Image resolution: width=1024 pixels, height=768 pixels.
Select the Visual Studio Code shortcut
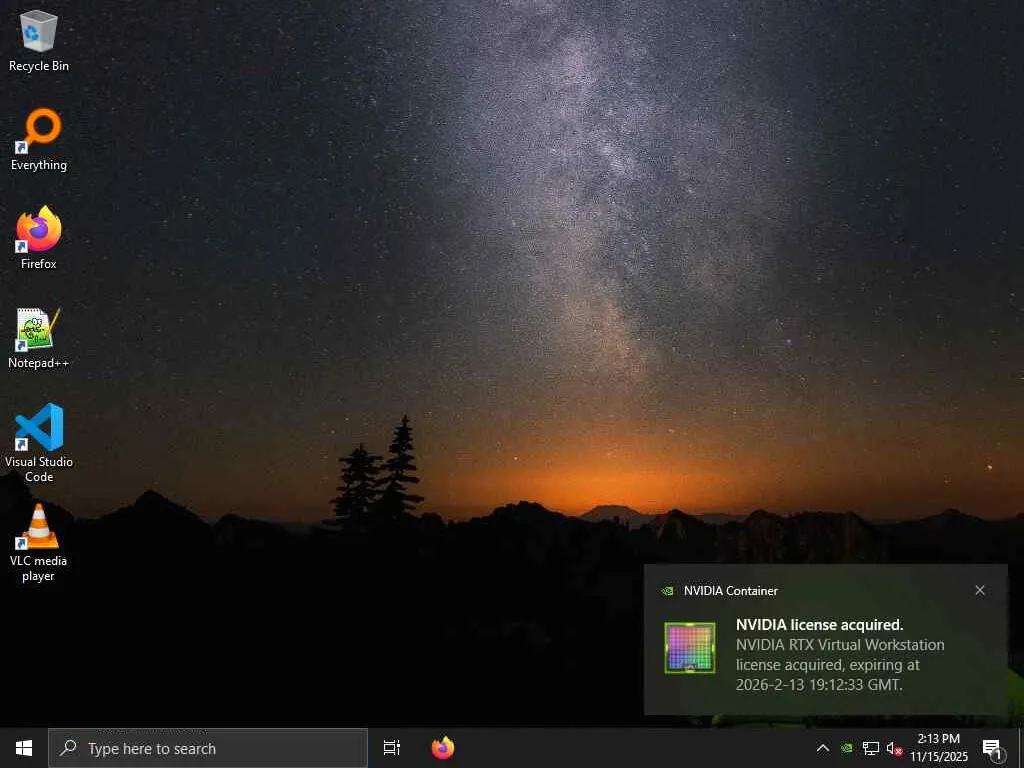click(39, 443)
